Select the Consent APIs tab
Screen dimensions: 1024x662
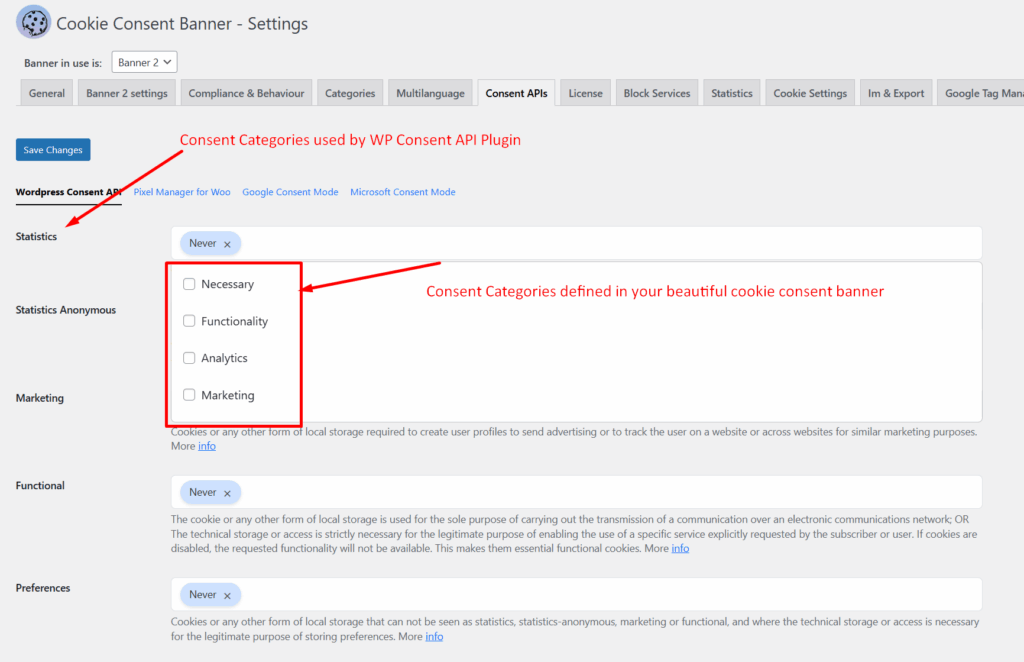(517, 93)
